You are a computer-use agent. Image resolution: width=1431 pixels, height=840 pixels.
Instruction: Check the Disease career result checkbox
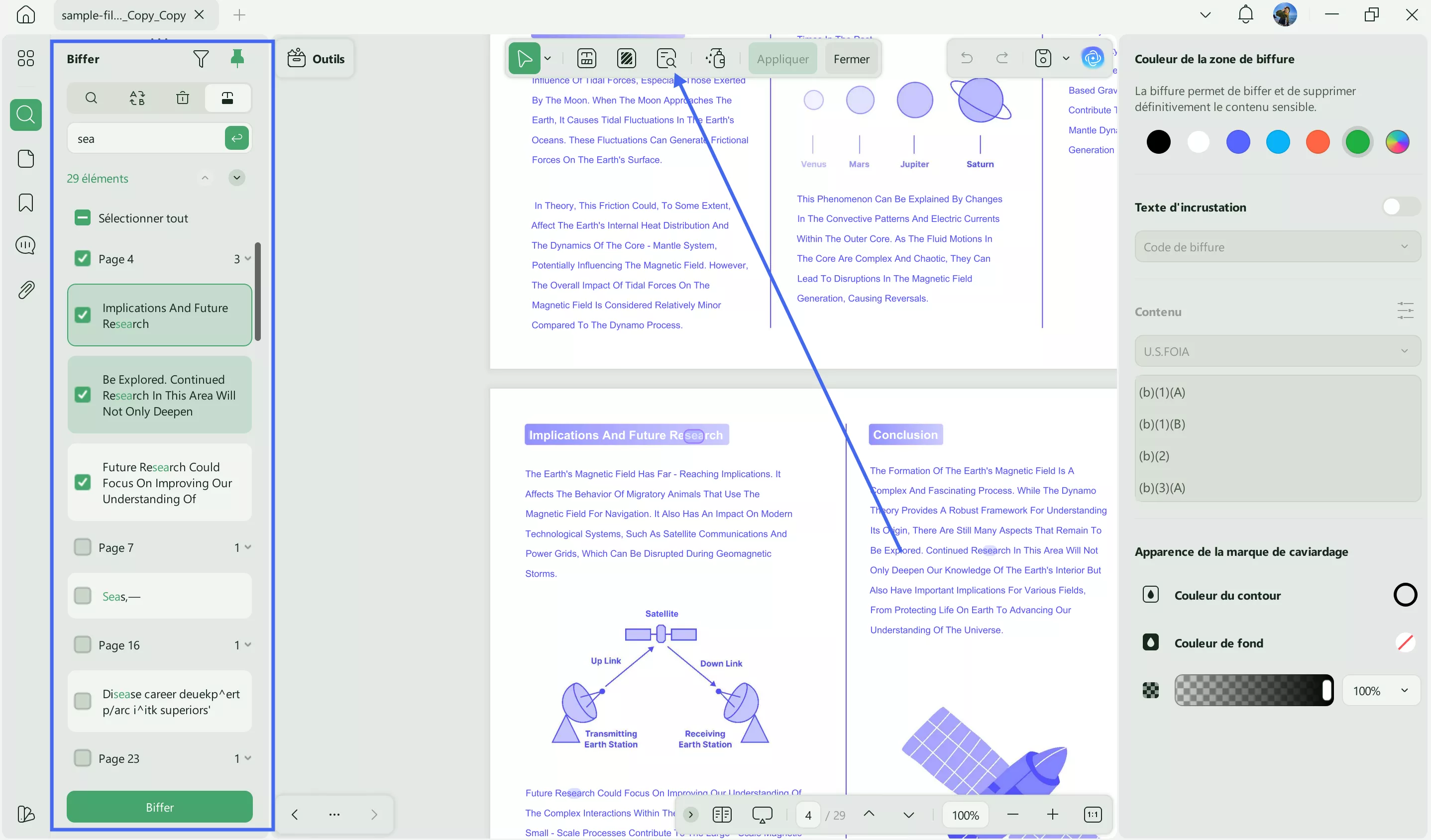pyautogui.click(x=82, y=702)
